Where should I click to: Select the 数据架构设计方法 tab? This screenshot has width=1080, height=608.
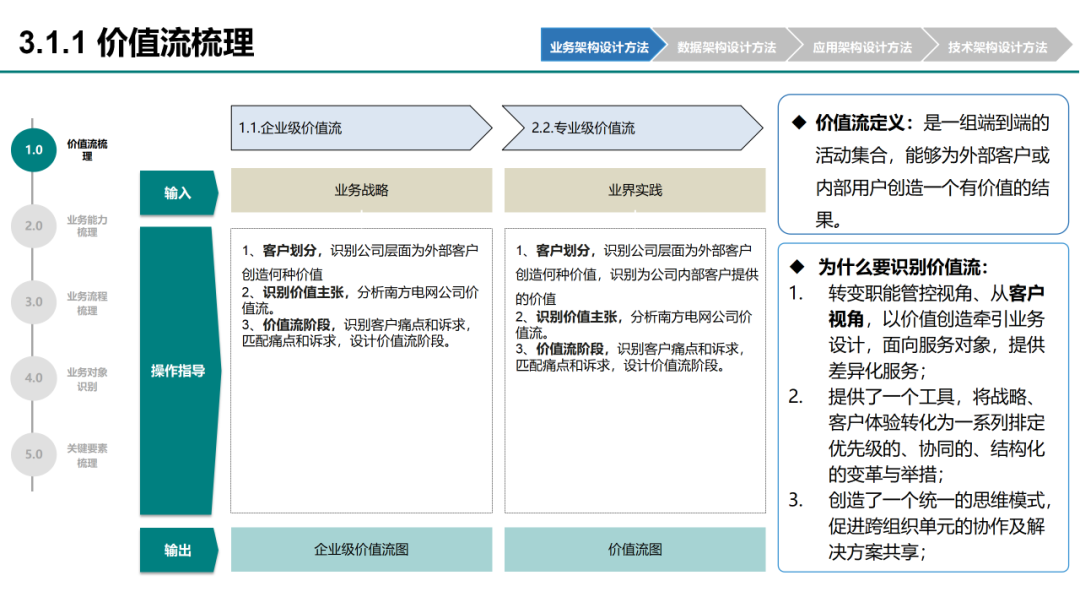726,45
